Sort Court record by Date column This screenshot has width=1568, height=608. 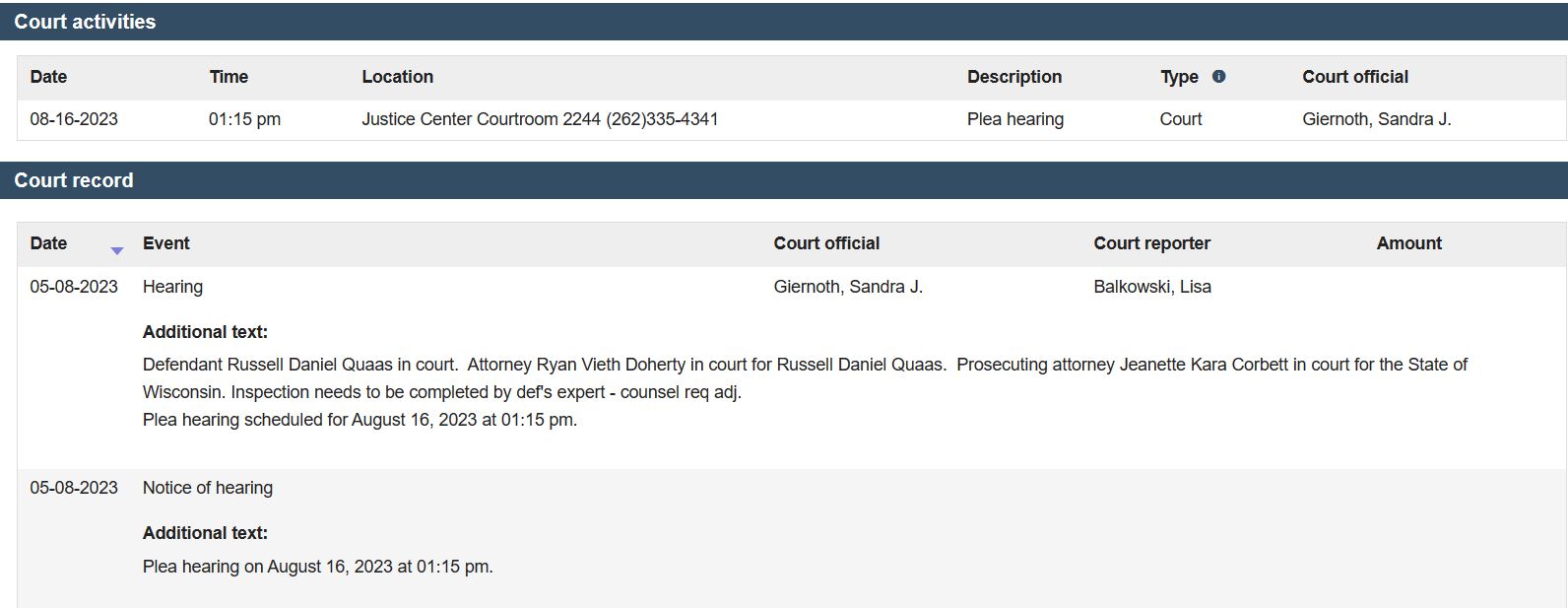48,243
